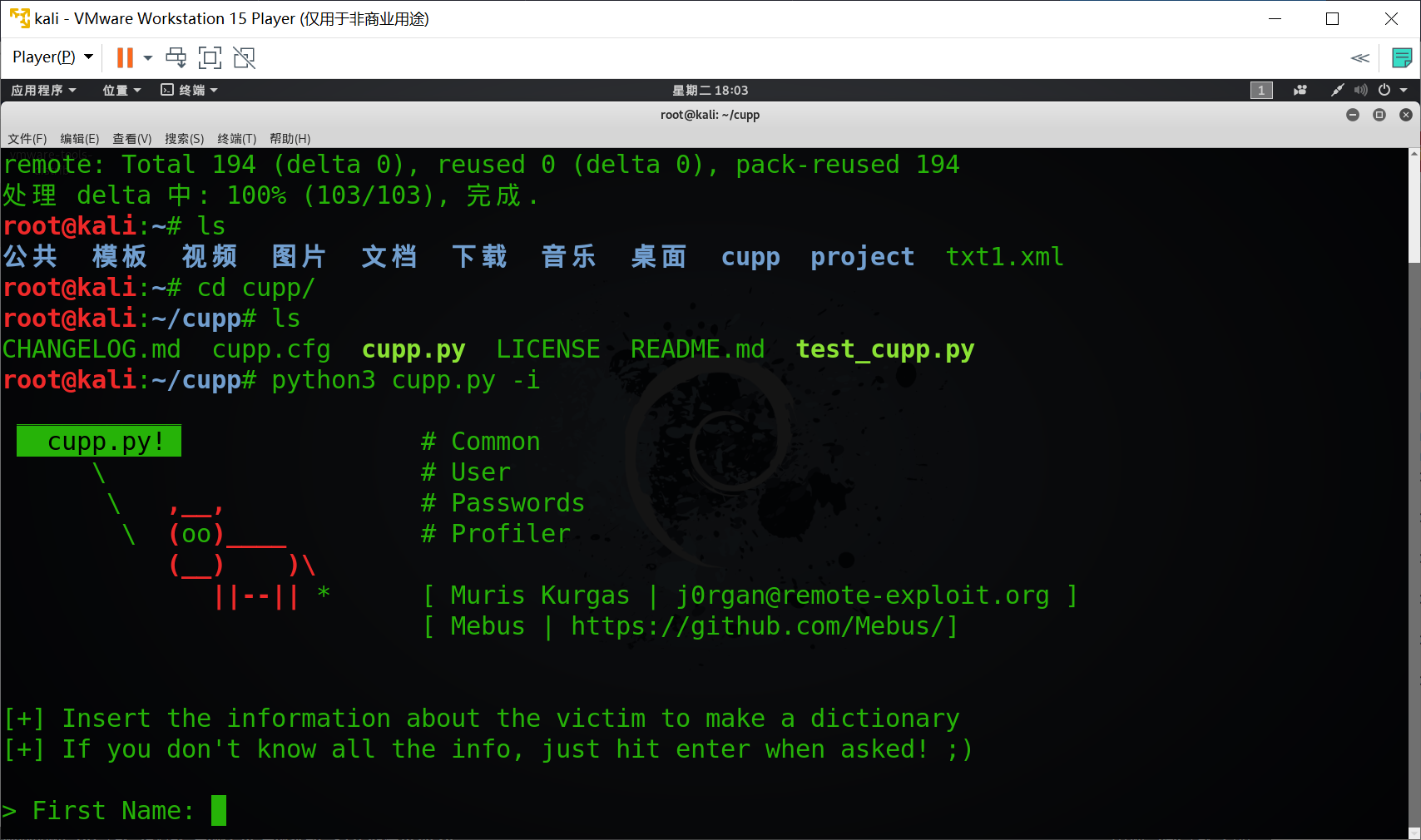Open the 编辑(E) terminal menu
This screenshot has width=1421, height=840.
coord(80,139)
